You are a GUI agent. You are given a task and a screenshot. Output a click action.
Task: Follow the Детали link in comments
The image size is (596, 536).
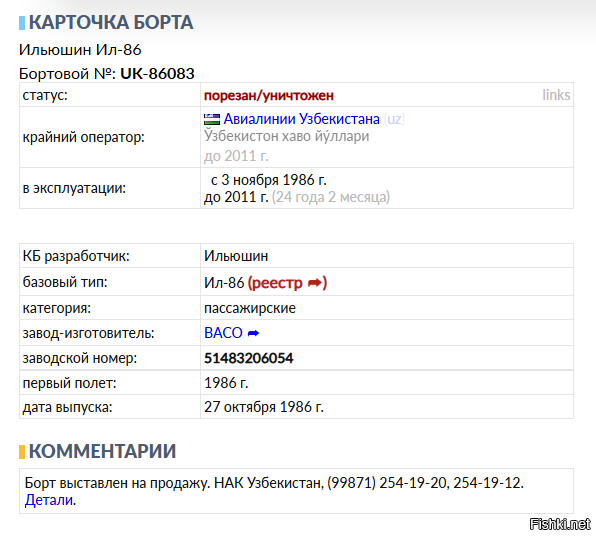pyautogui.click(x=49, y=500)
